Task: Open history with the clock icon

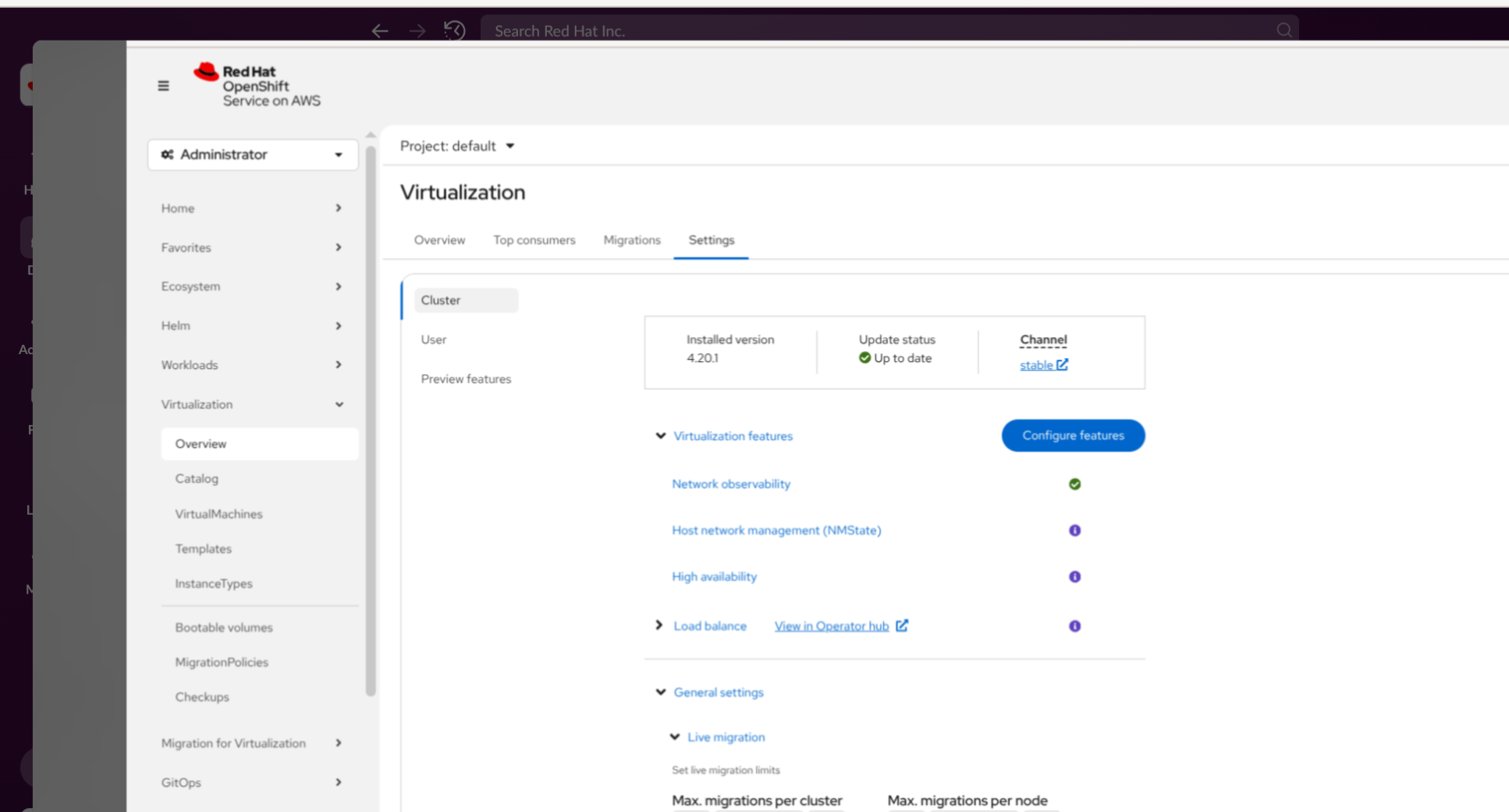Action: point(455,31)
